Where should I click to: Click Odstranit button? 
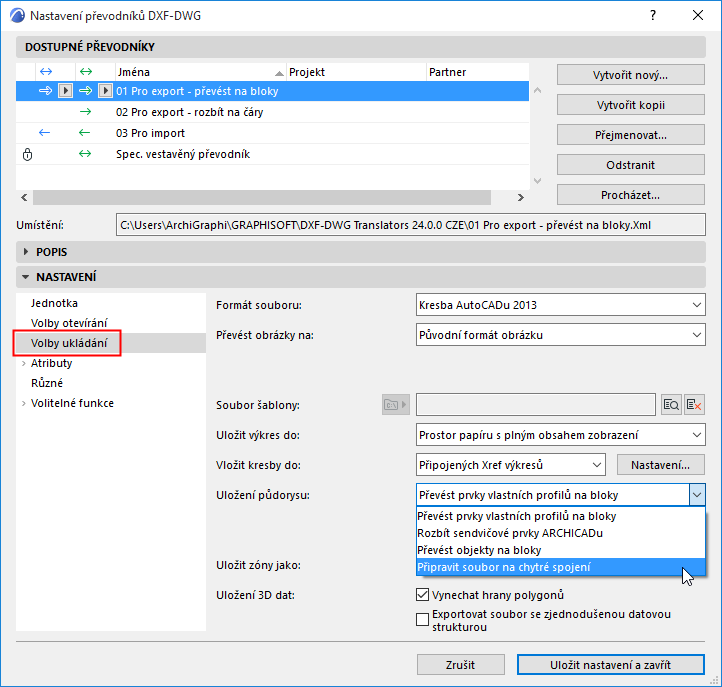pyautogui.click(x=630, y=165)
